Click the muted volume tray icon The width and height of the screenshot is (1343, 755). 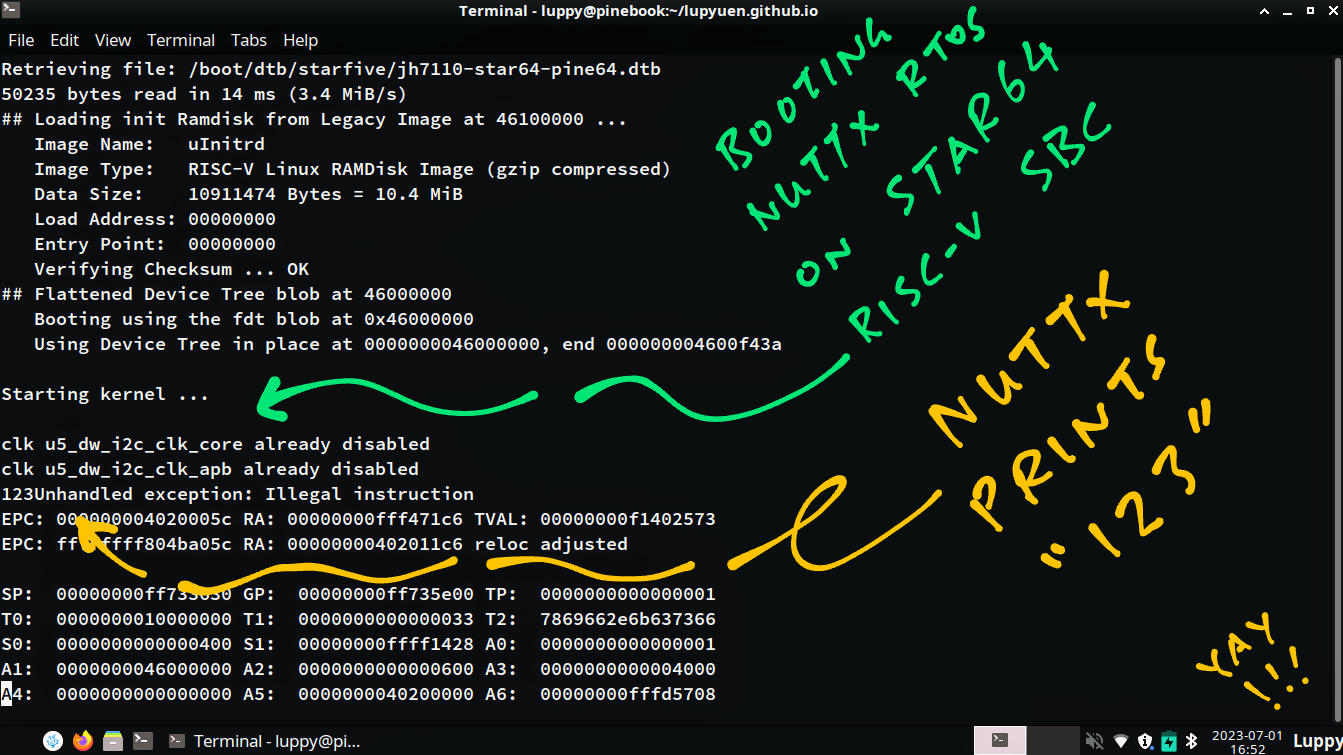tap(1096, 741)
